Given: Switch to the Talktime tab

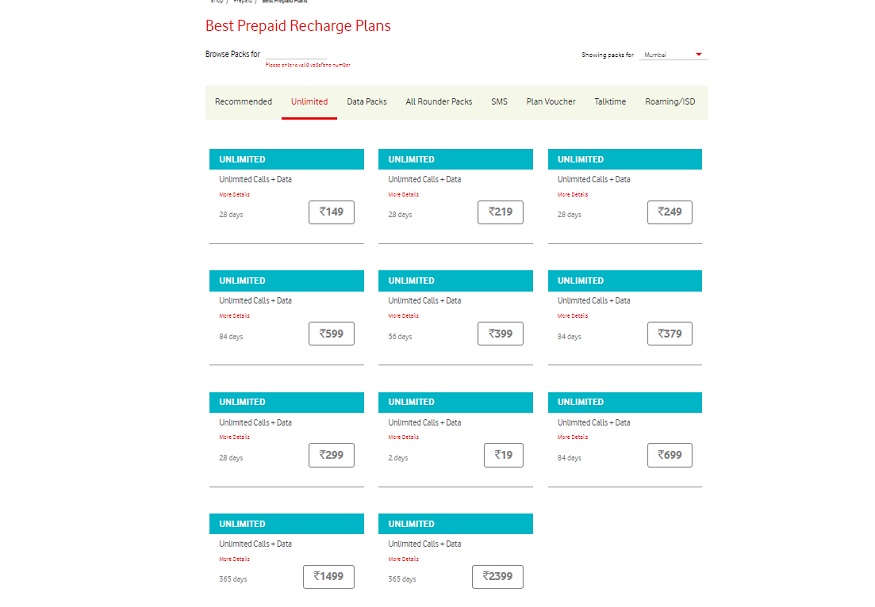Looking at the screenshot, I should (x=610, y=102).
